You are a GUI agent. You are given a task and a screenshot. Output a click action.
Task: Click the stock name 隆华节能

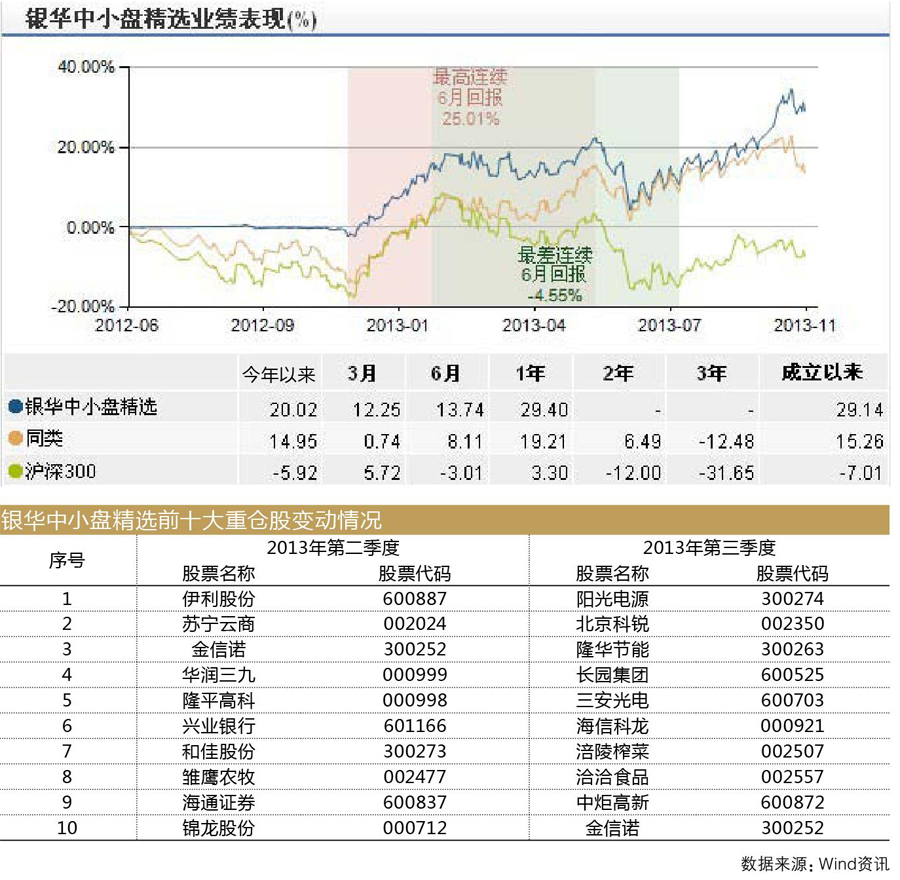[x=612, y=650]
